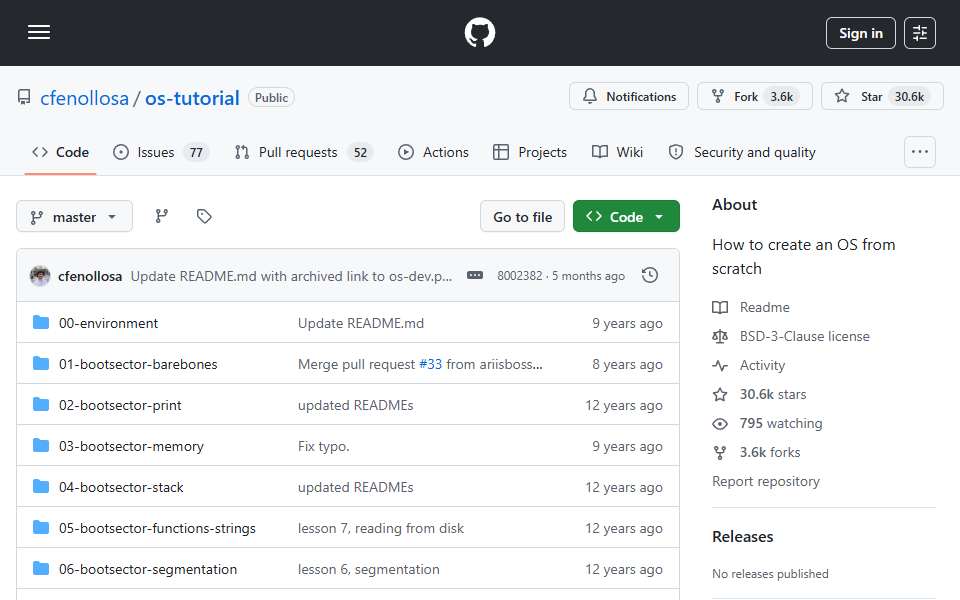Click the Public visibility label
Screen dimensions: 960x600
point(271,97)
